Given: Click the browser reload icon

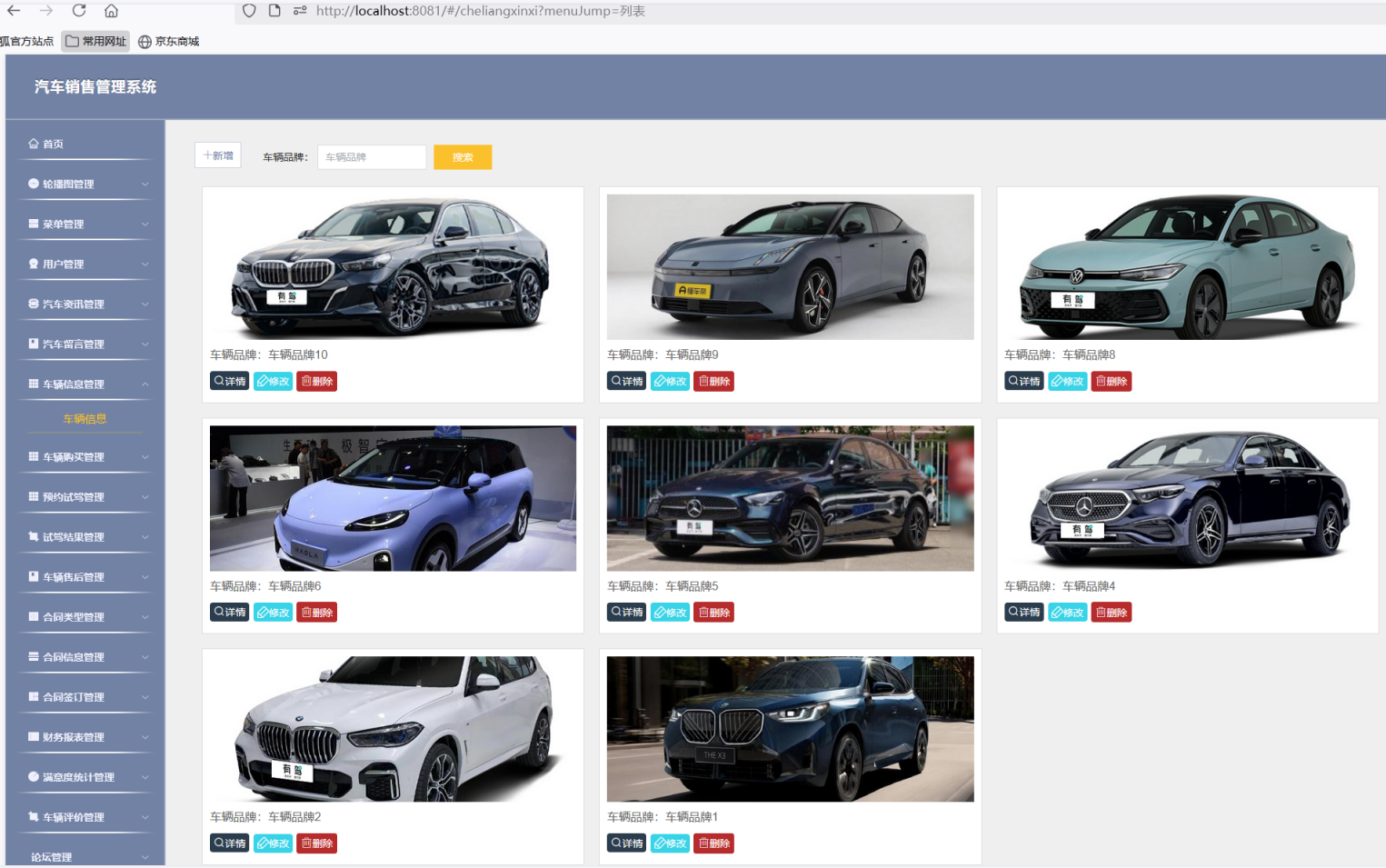Looking at the screenshot, I should 79,11.
